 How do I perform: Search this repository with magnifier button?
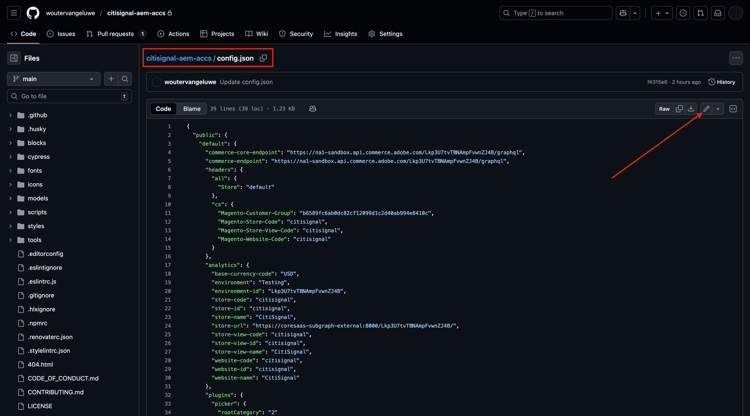point(125,79)
